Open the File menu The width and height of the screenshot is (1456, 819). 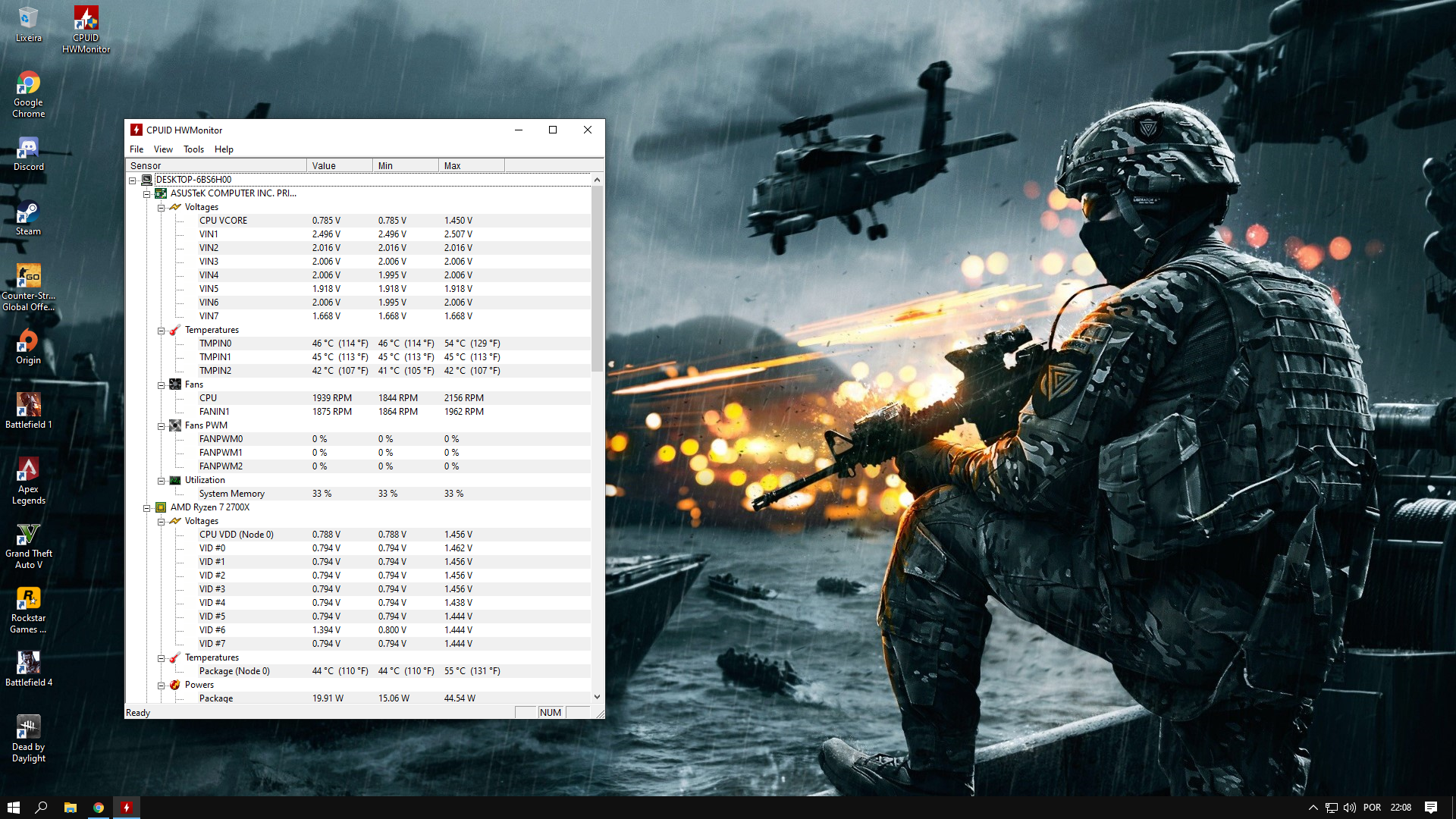click(136, 149)
